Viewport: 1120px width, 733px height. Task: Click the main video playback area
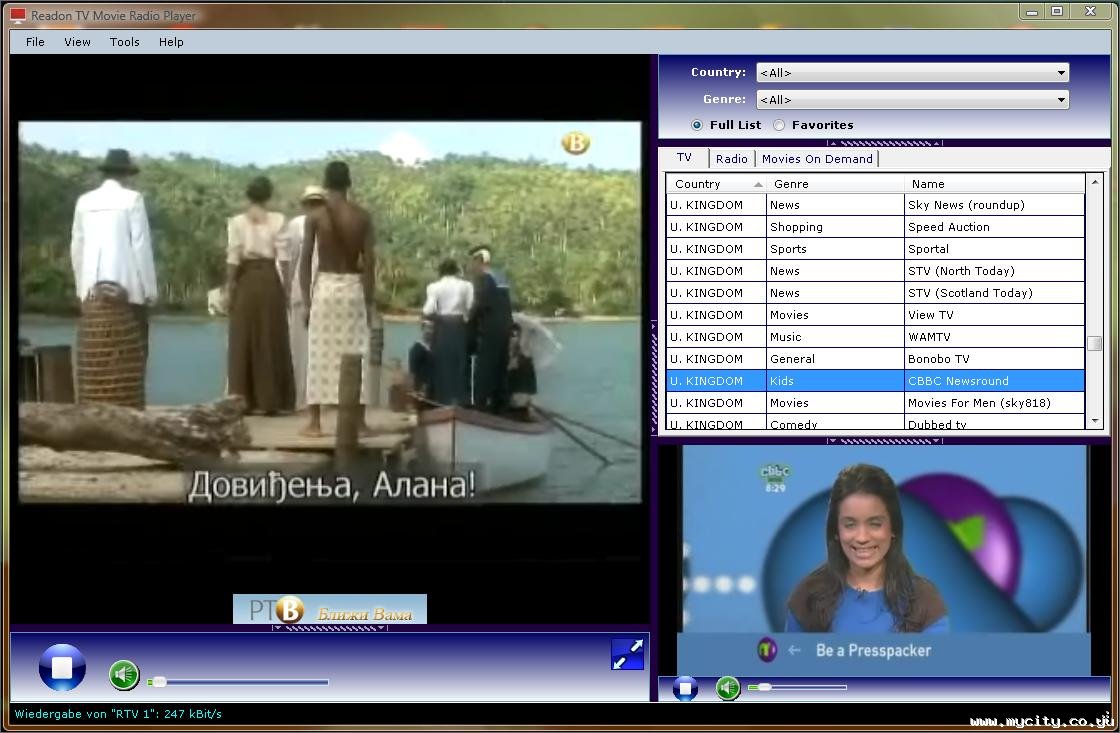[329, 339]
